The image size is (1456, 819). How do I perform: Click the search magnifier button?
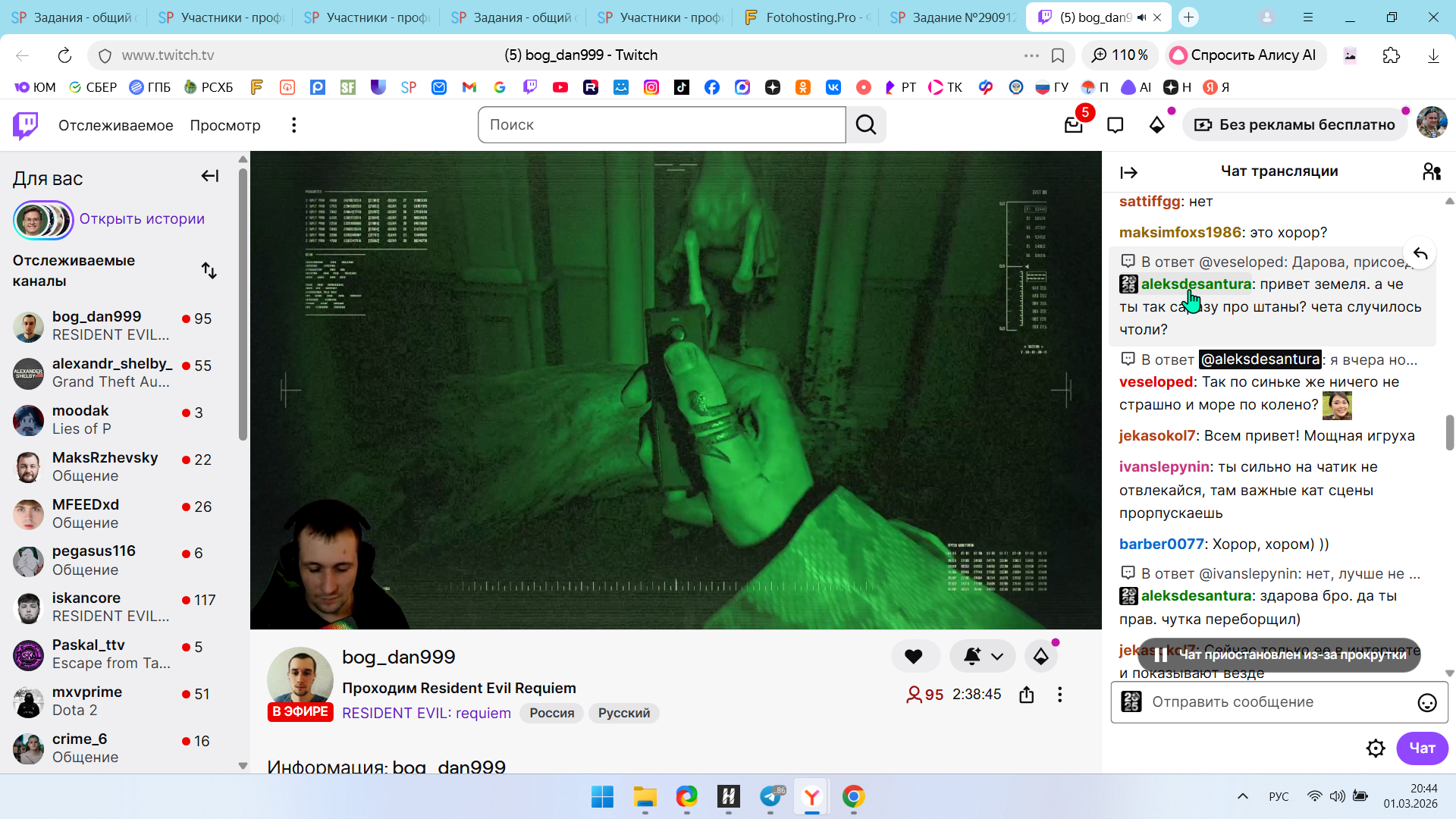click(866, 125)
